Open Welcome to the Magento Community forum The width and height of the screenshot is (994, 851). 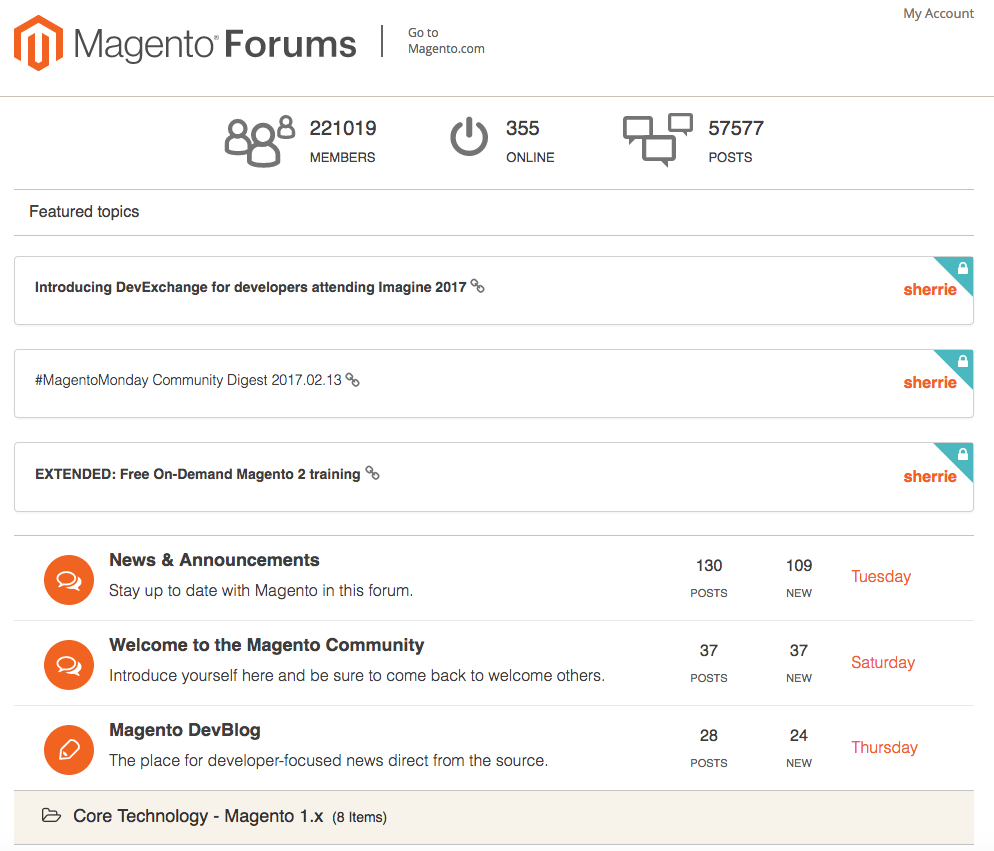[267, 645]
